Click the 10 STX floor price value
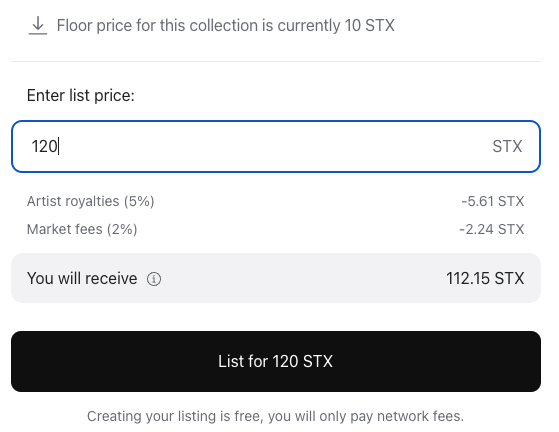 point(369,26)
